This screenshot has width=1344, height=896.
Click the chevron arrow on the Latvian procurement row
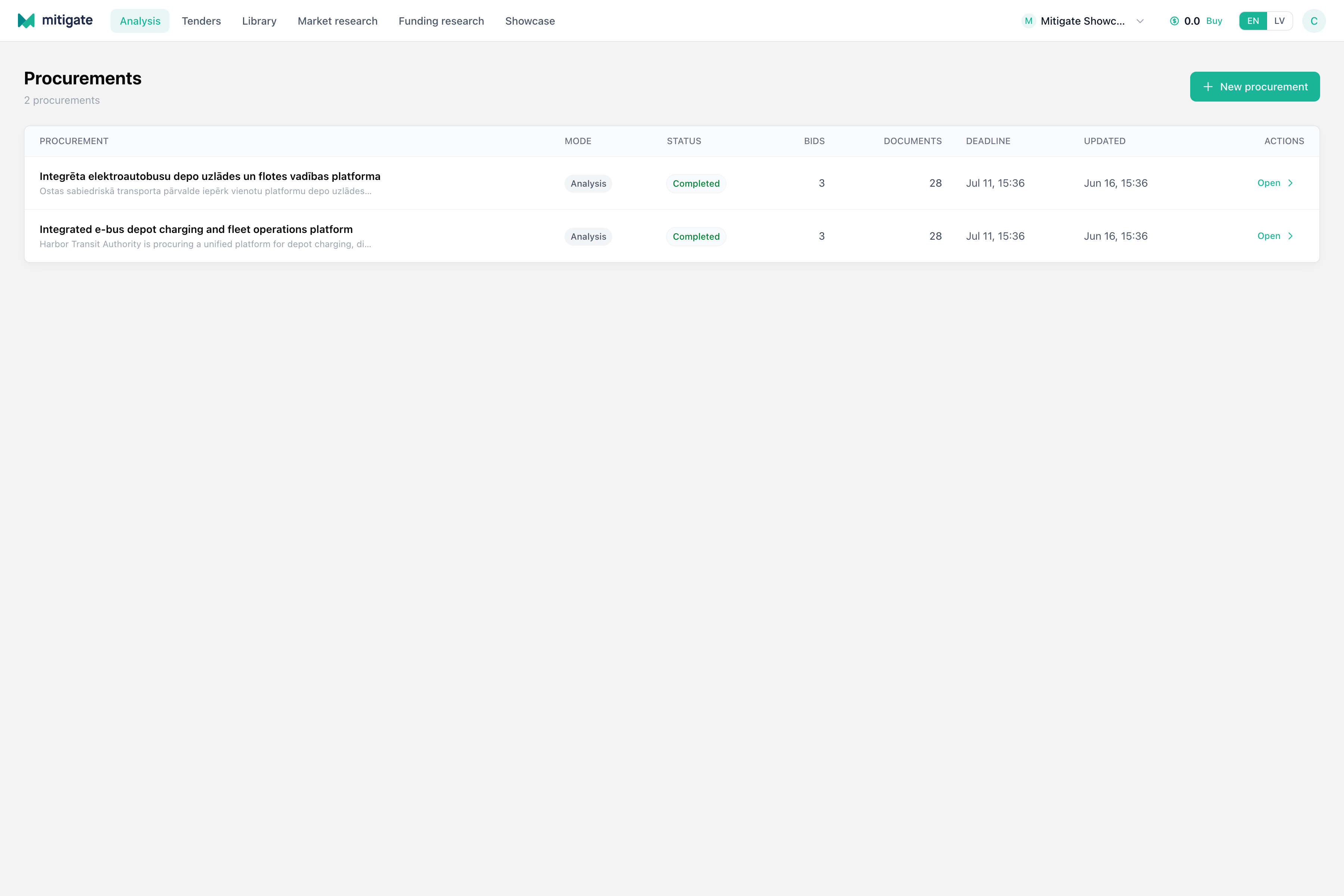pyautogui.click(x=1290, y=183)
